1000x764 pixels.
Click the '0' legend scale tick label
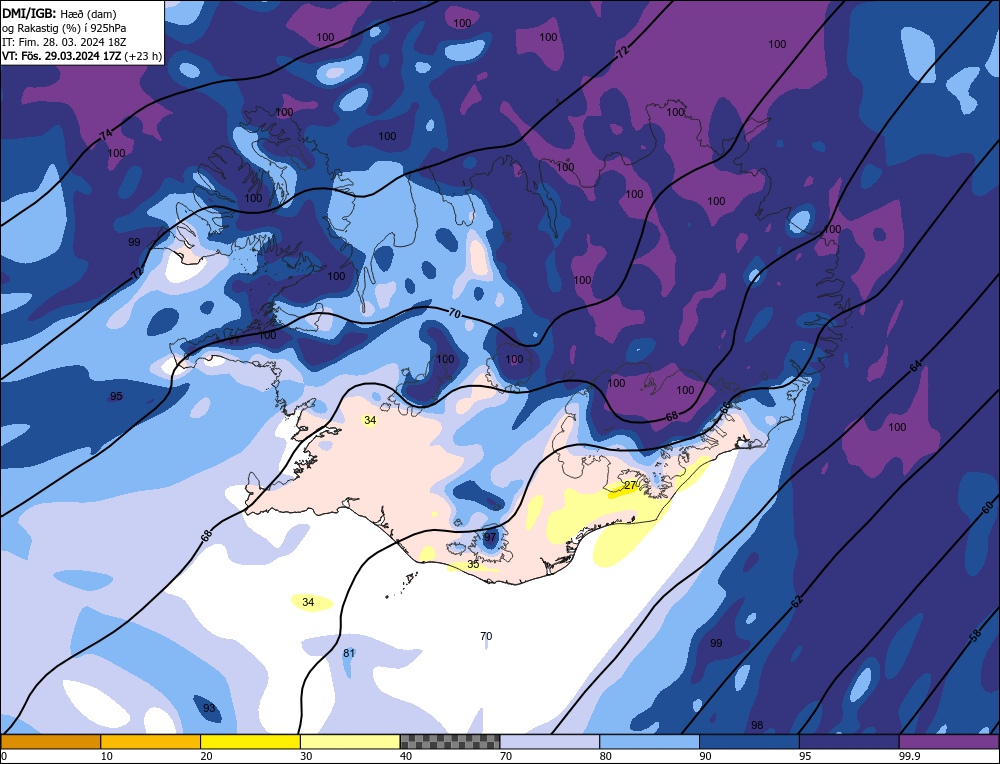click(x=4, y=756)
